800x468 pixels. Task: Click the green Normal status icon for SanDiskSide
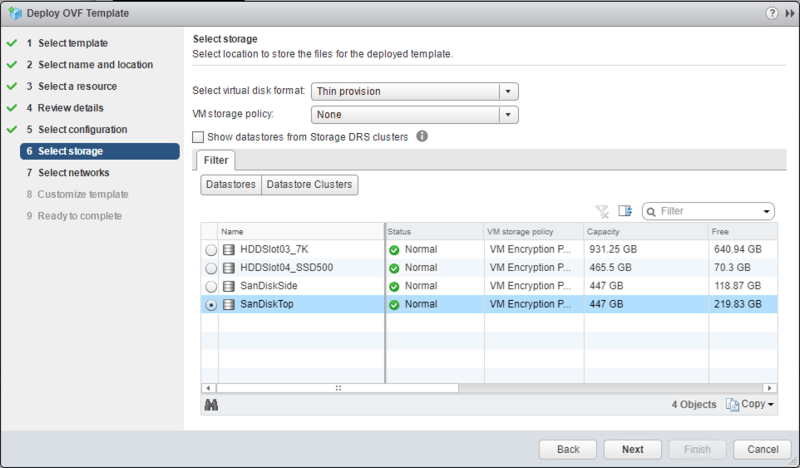394,286
